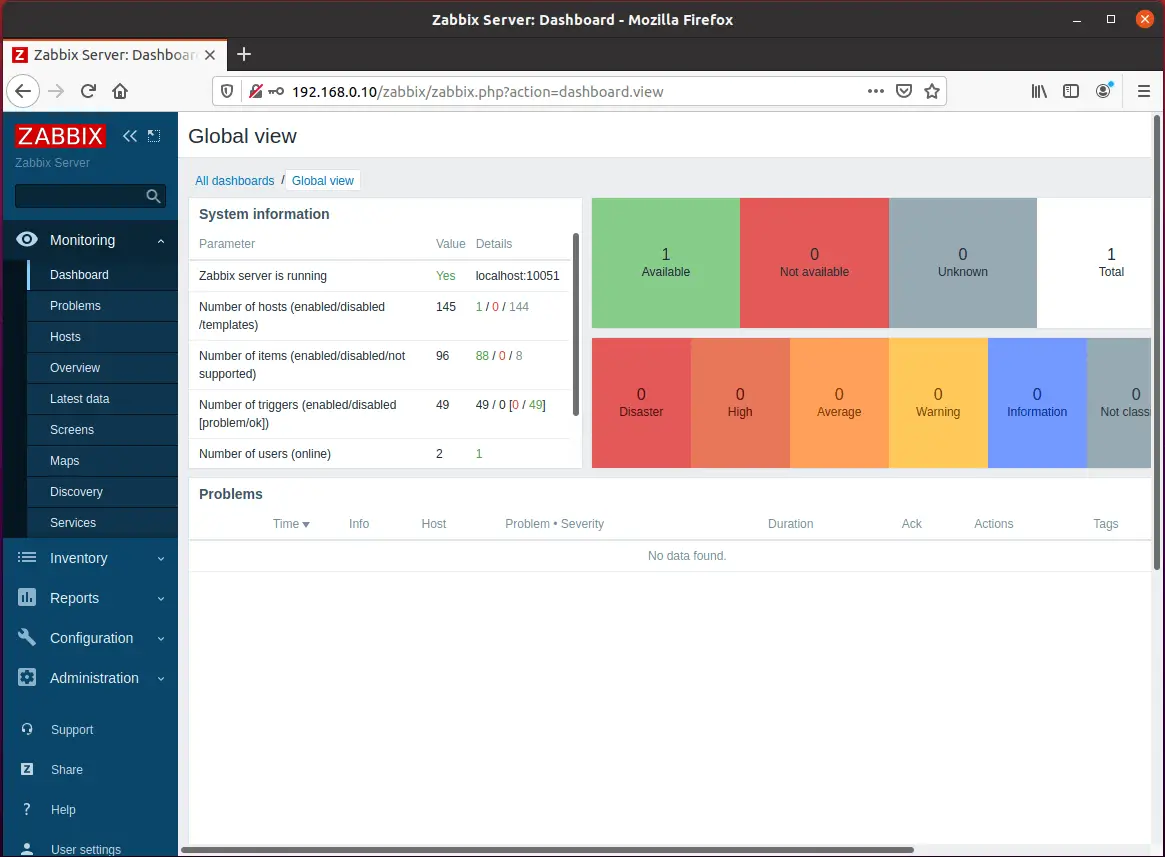Click the Global view breadcrumb link

[322, 181]
